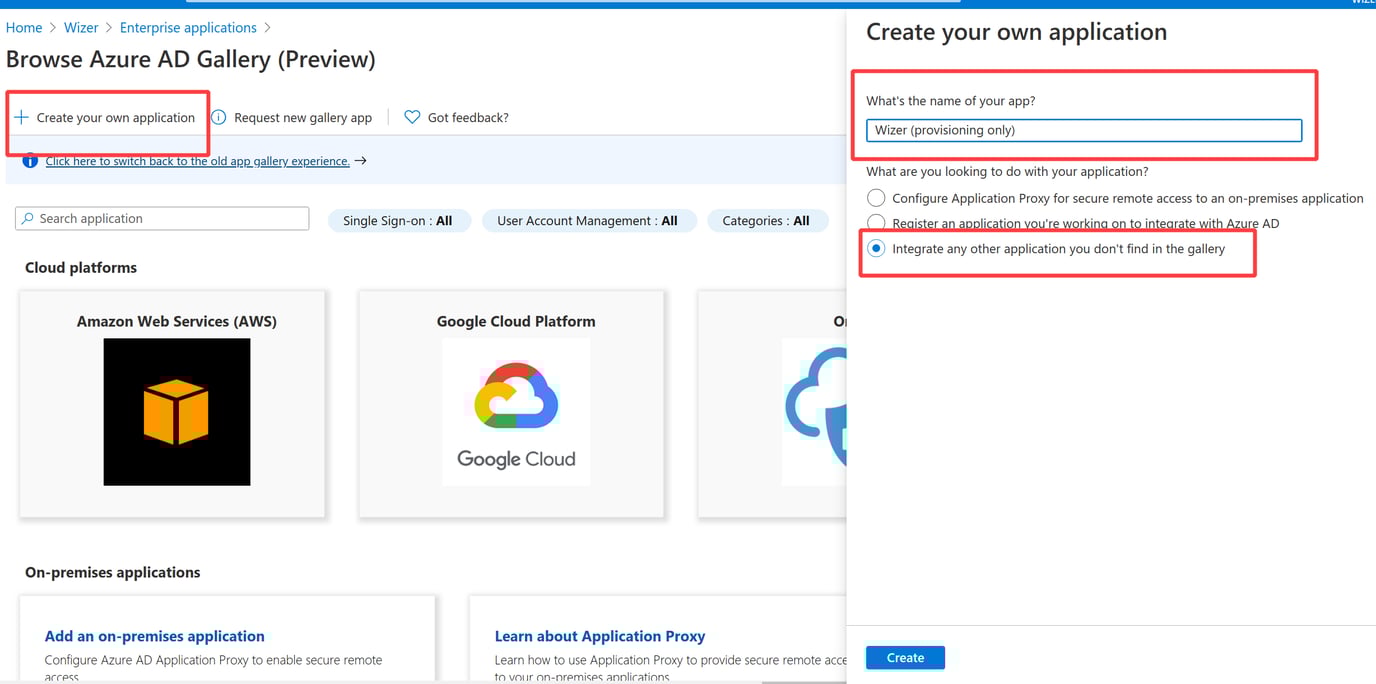Click the search magnifier in Search application box

(x=25, y=218)
